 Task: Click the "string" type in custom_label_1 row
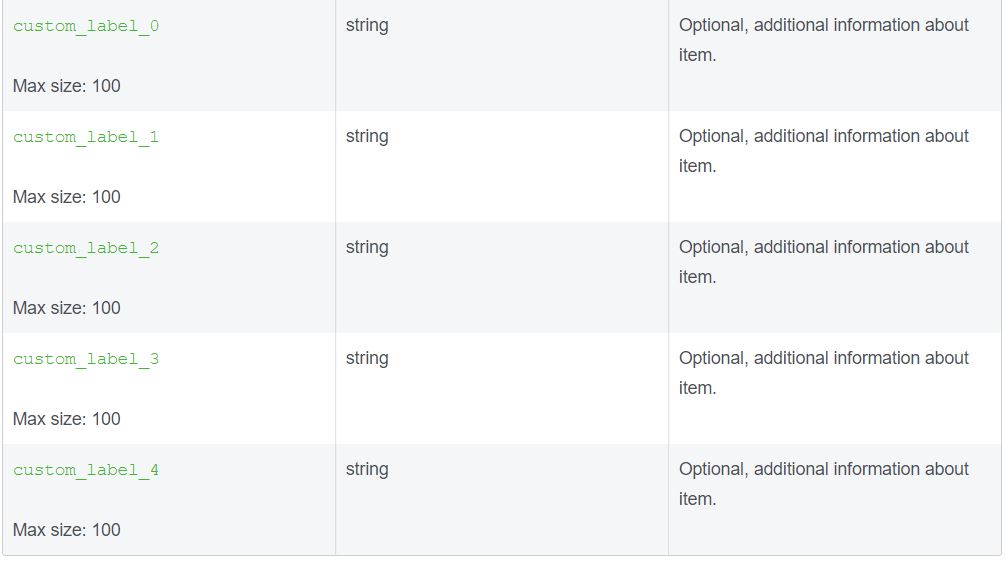tap(367, 137)
